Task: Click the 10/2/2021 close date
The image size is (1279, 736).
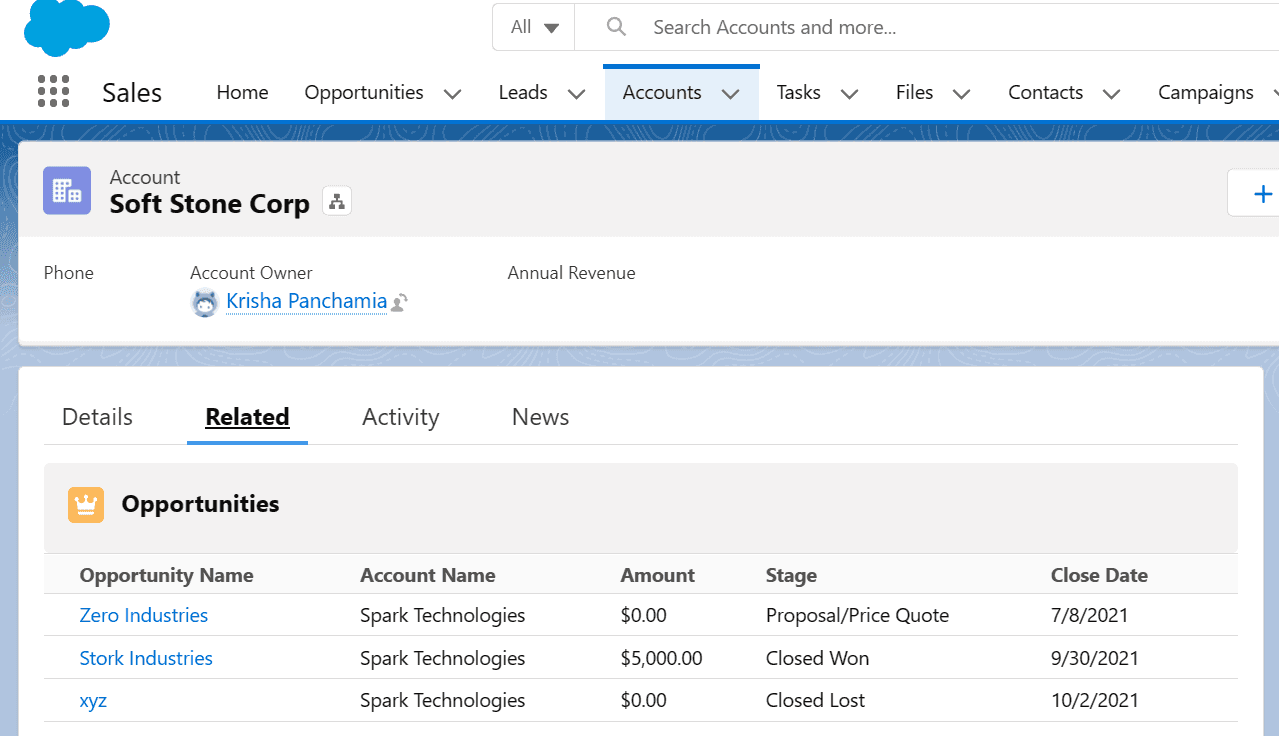Action: [1095, 700]
